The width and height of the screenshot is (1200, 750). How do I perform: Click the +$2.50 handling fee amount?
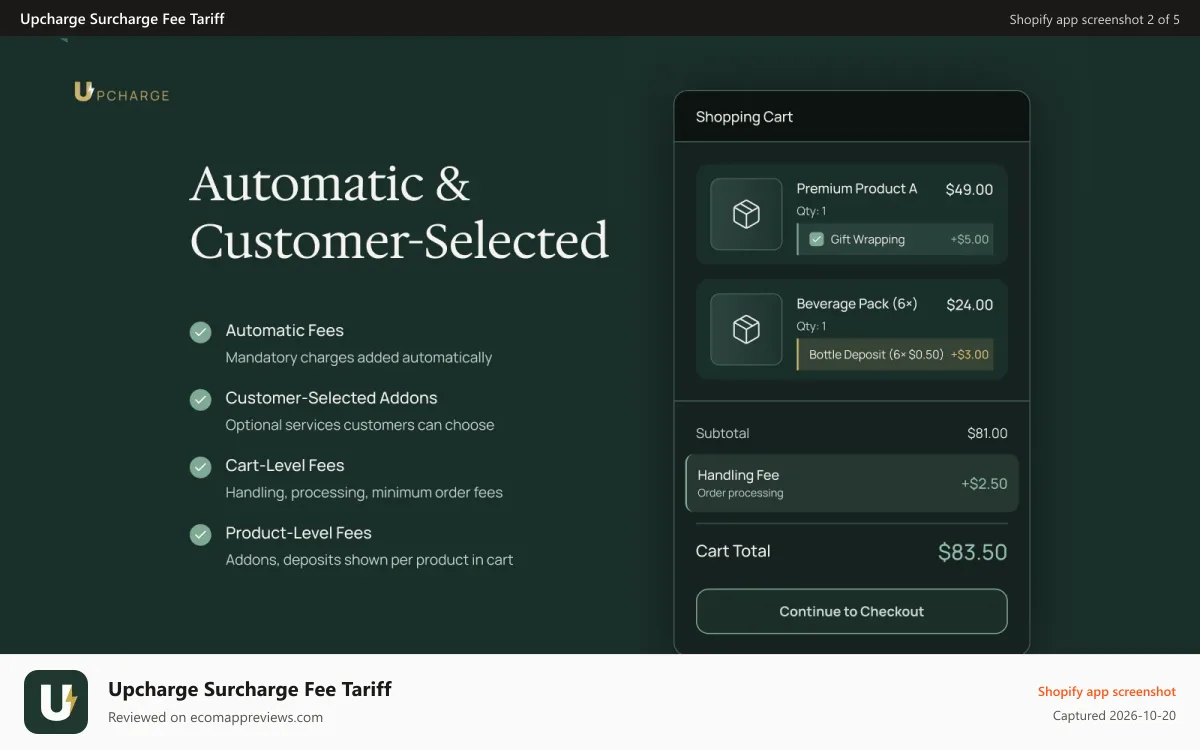(984, 483)
